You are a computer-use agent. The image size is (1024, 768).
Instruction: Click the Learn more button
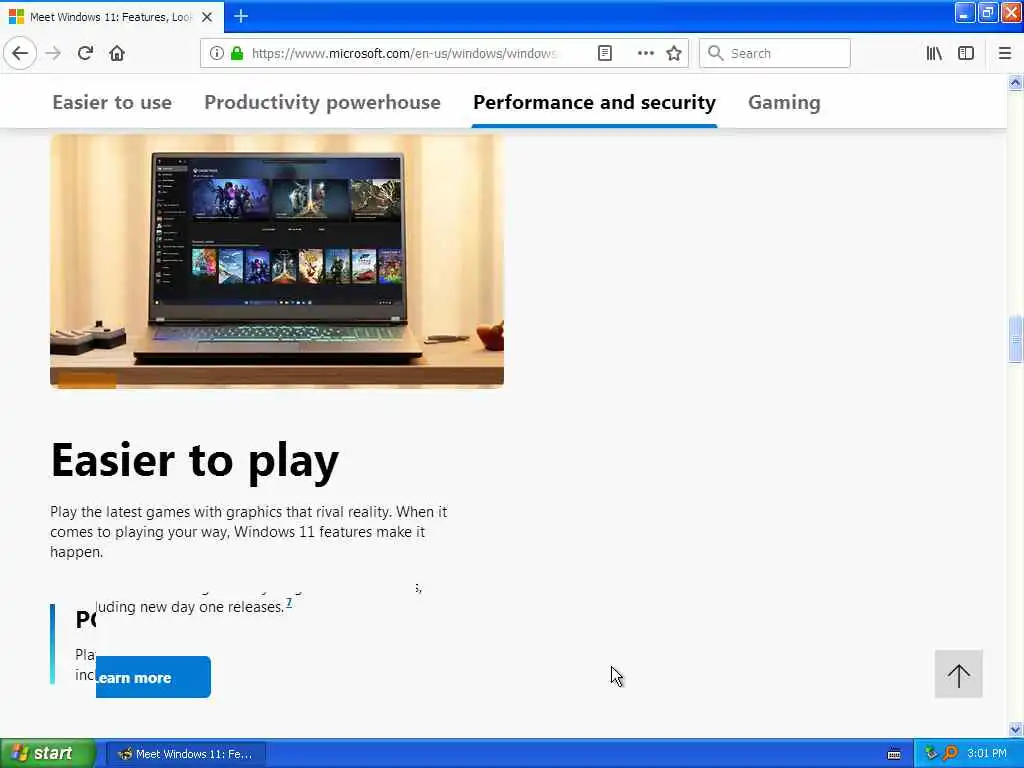click(153, 677)
